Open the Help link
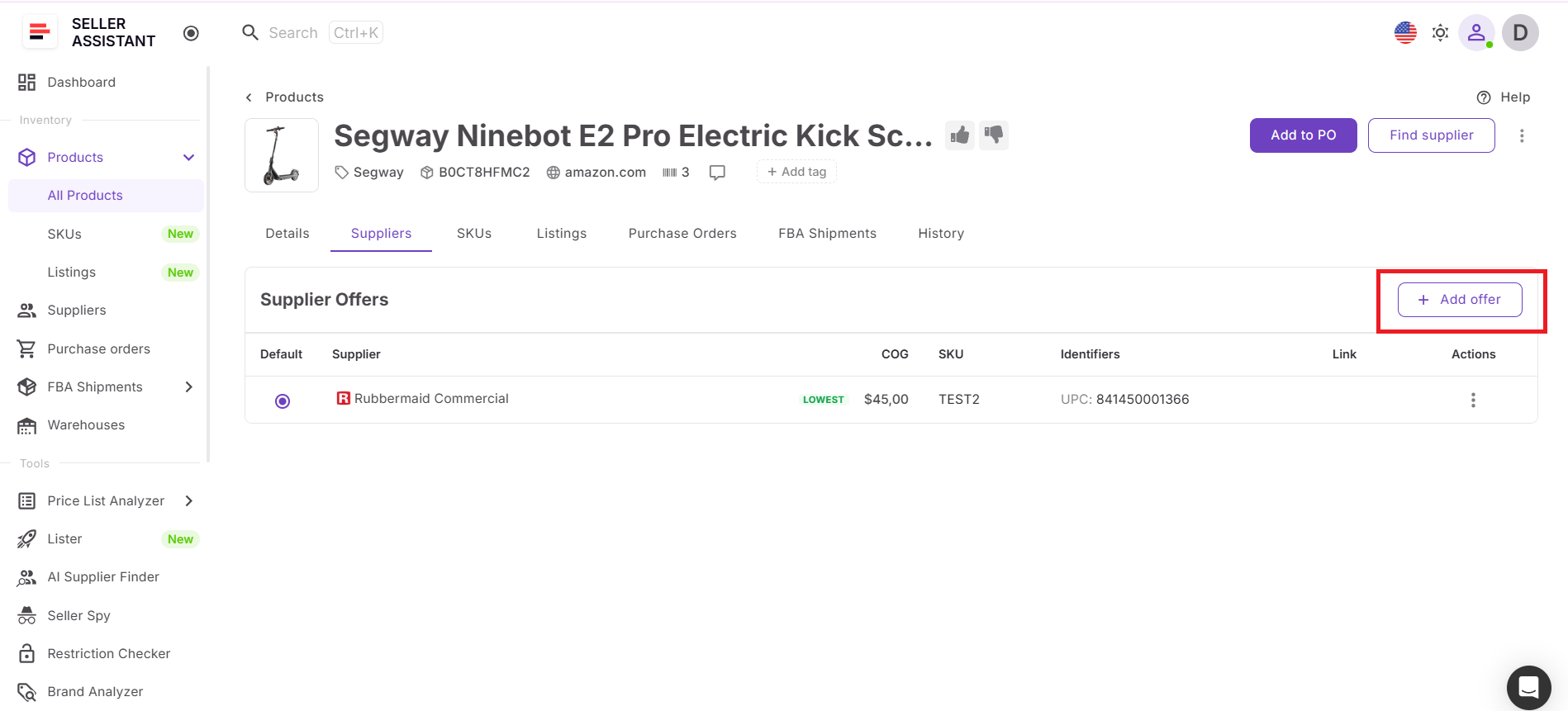 1504,97
